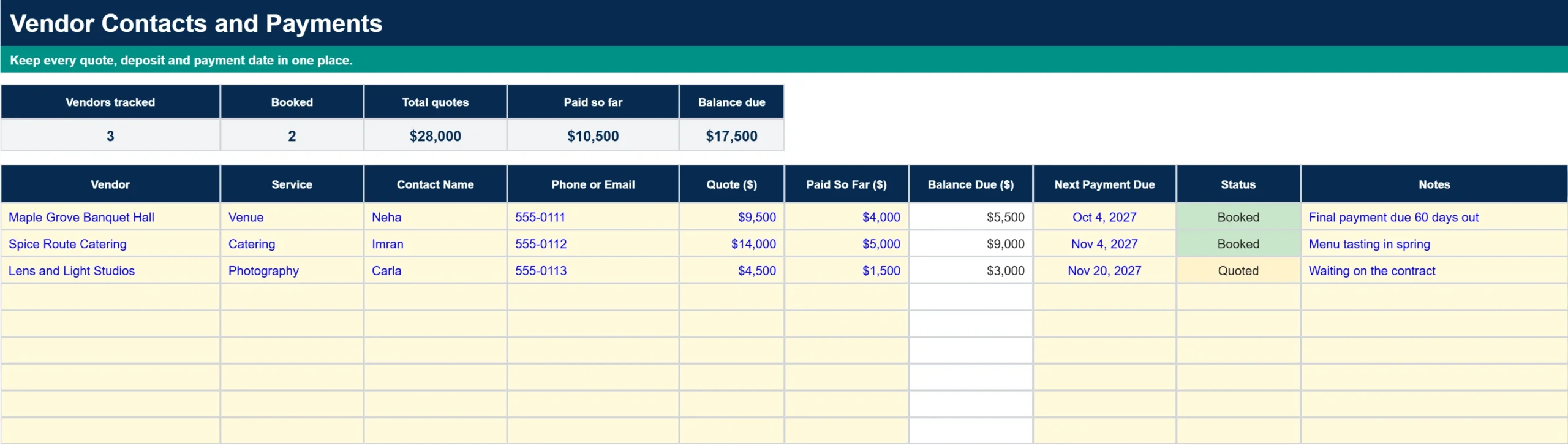
Task: Click the $5,000 paid so far cell
Action: [846, 244]
